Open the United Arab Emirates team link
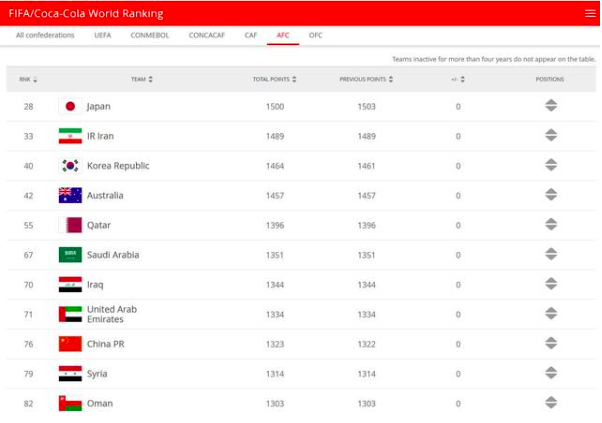Viewport: 602px width, 423px height. pyautogui.click(x=111, y=314)
